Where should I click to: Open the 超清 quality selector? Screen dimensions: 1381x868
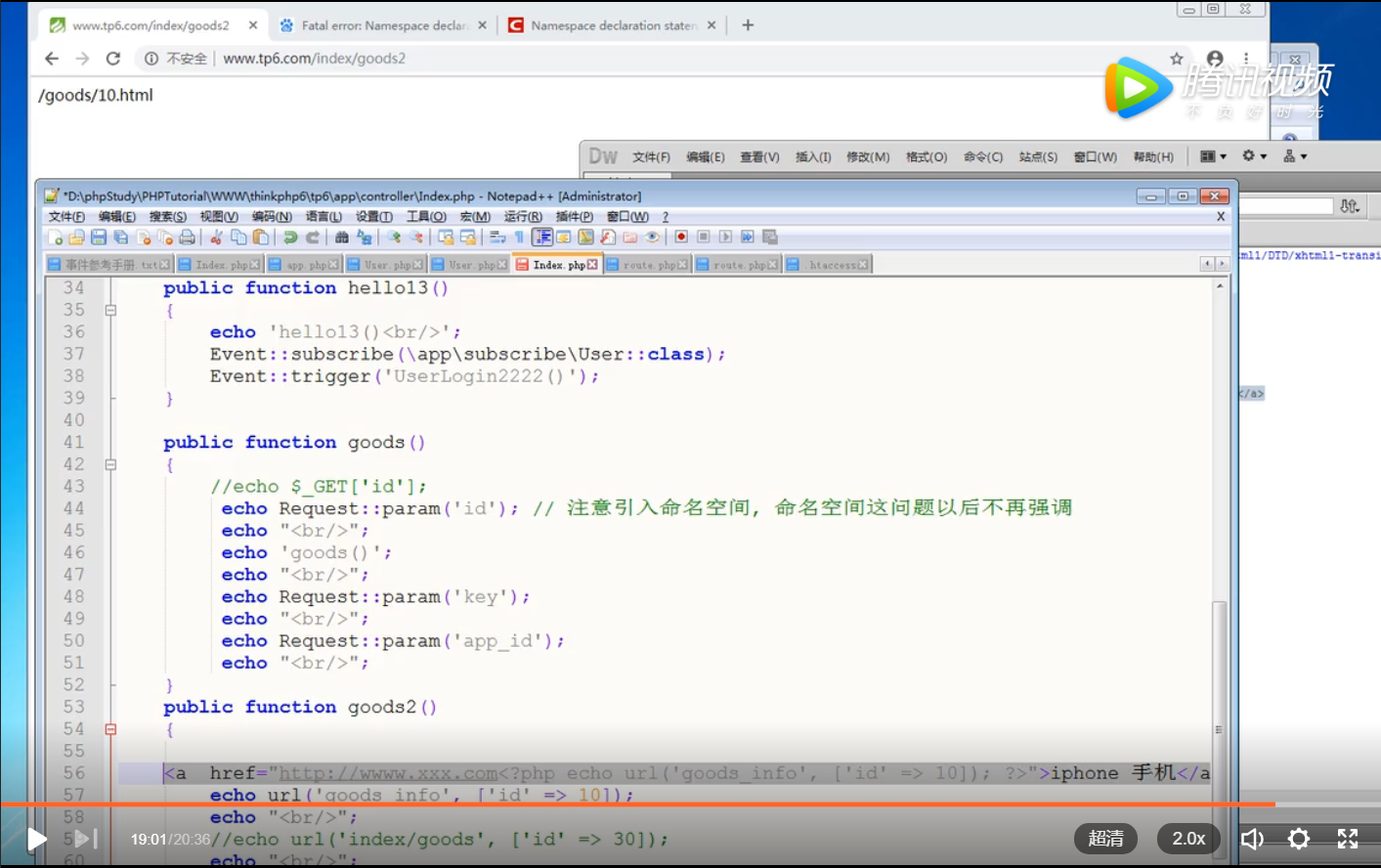(1105, 839)
